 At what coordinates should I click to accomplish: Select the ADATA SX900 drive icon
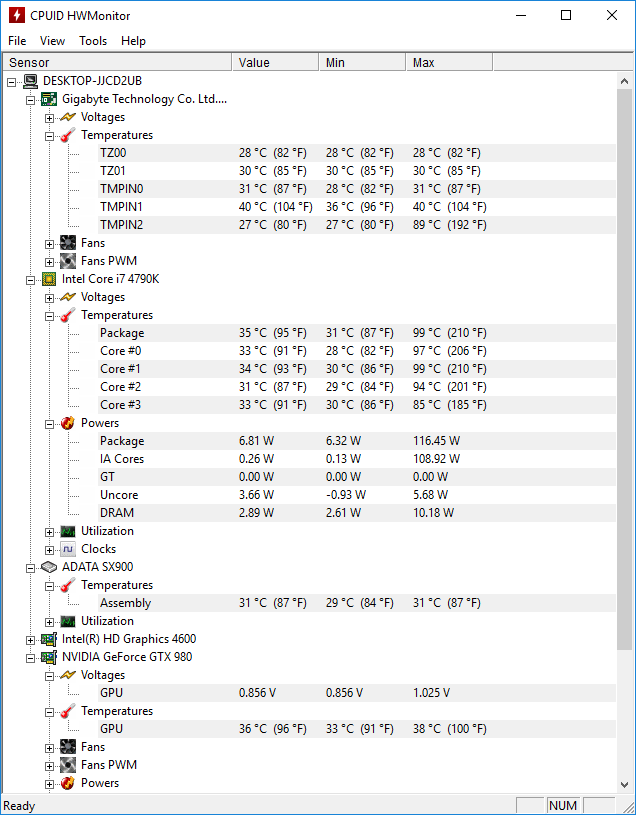tap(49, 567)
